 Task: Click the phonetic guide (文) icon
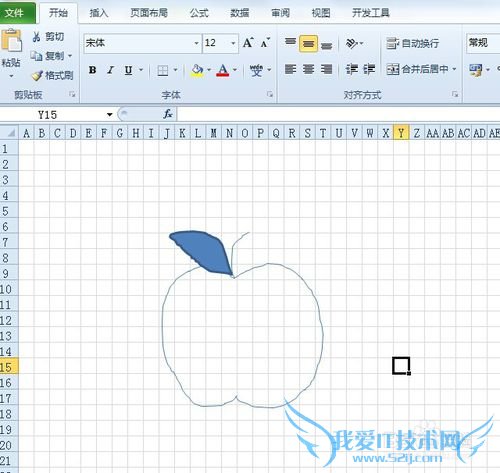tap(256, 70)
